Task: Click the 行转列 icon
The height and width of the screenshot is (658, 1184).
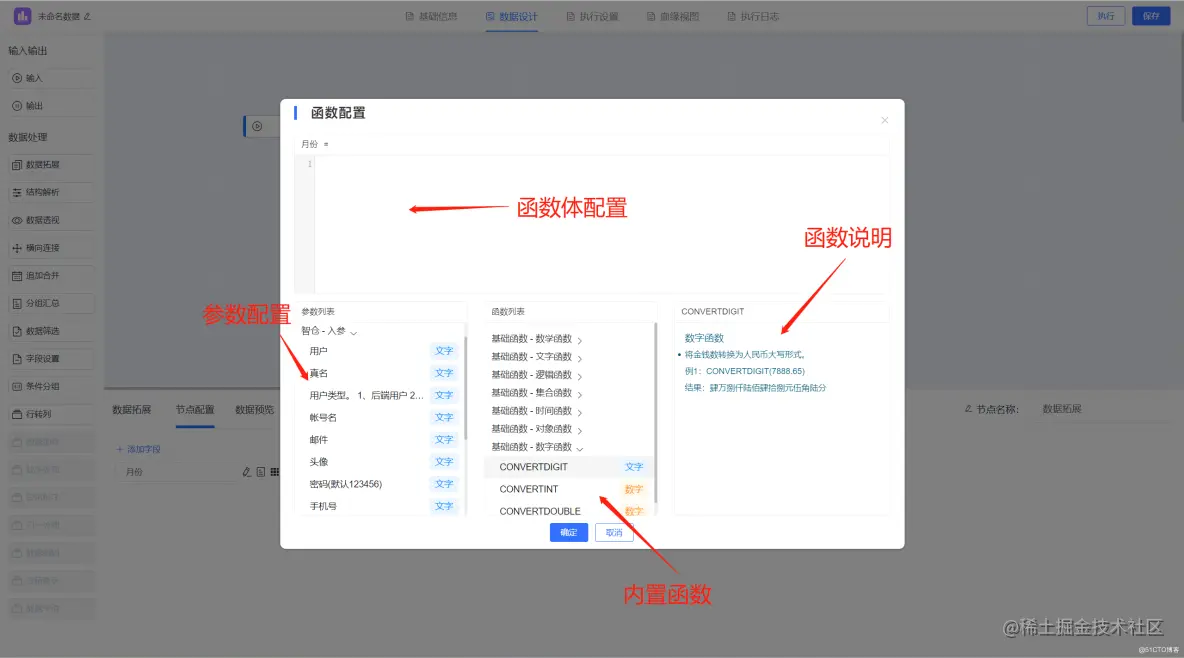Action: 17,414
